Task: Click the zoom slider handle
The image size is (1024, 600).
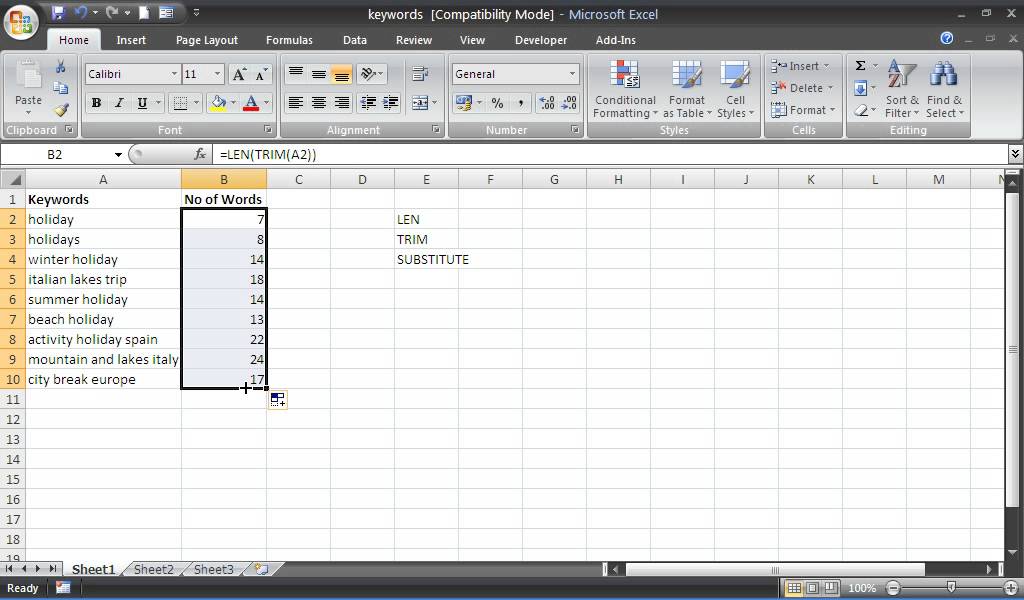Action: click(x=952, y=588)
